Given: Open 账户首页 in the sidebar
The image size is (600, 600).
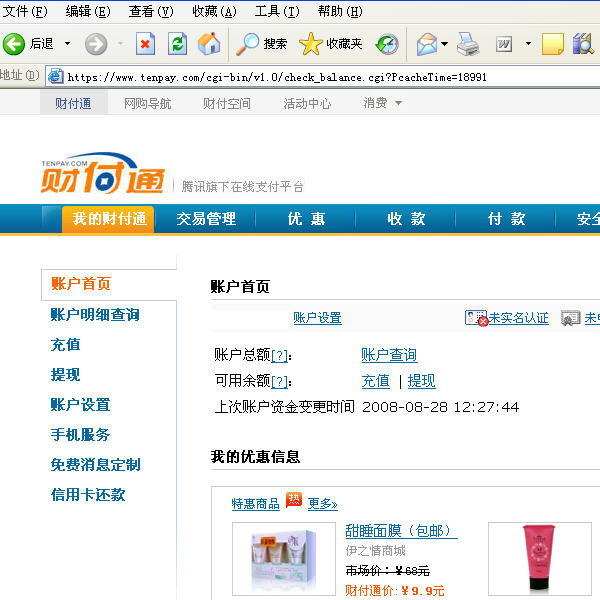Looking at the screenshot, I should (x=81, y=284).
